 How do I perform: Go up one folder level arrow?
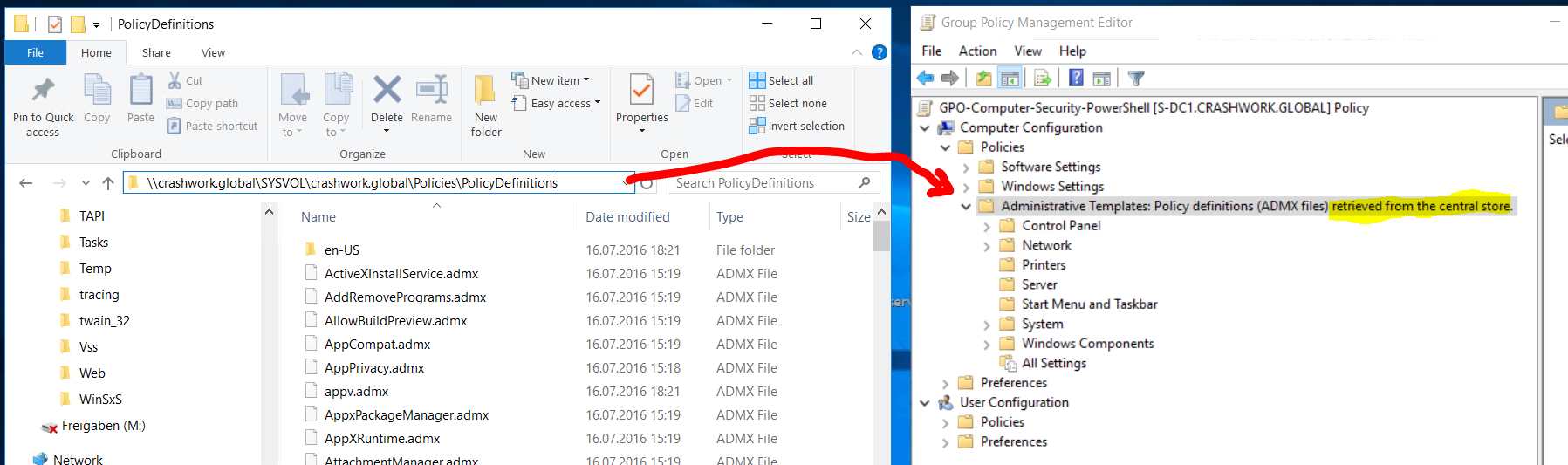[108, 183]
